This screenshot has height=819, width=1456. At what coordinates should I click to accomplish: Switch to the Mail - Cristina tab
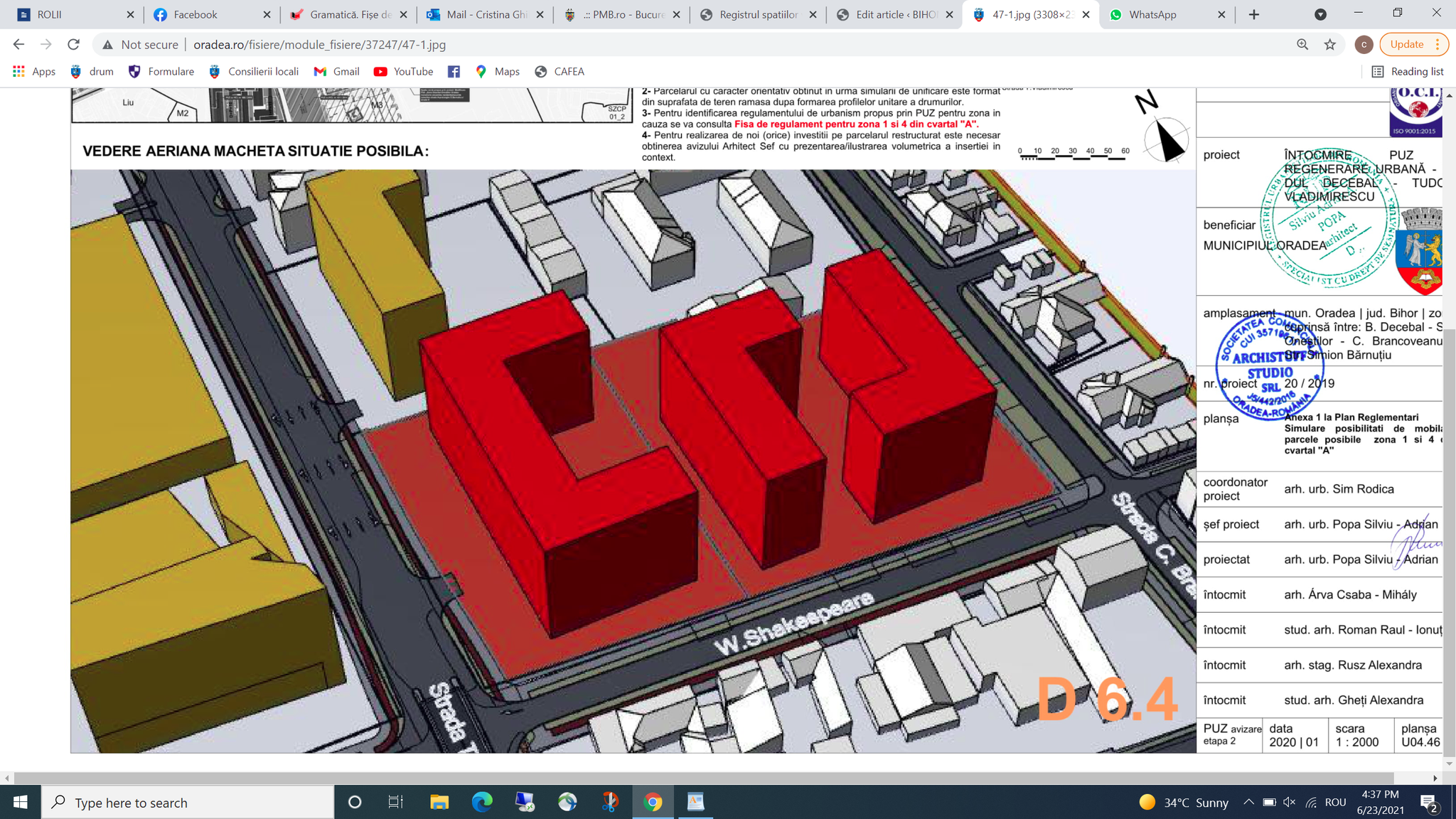pyautogui.click(x=486, y=14)
